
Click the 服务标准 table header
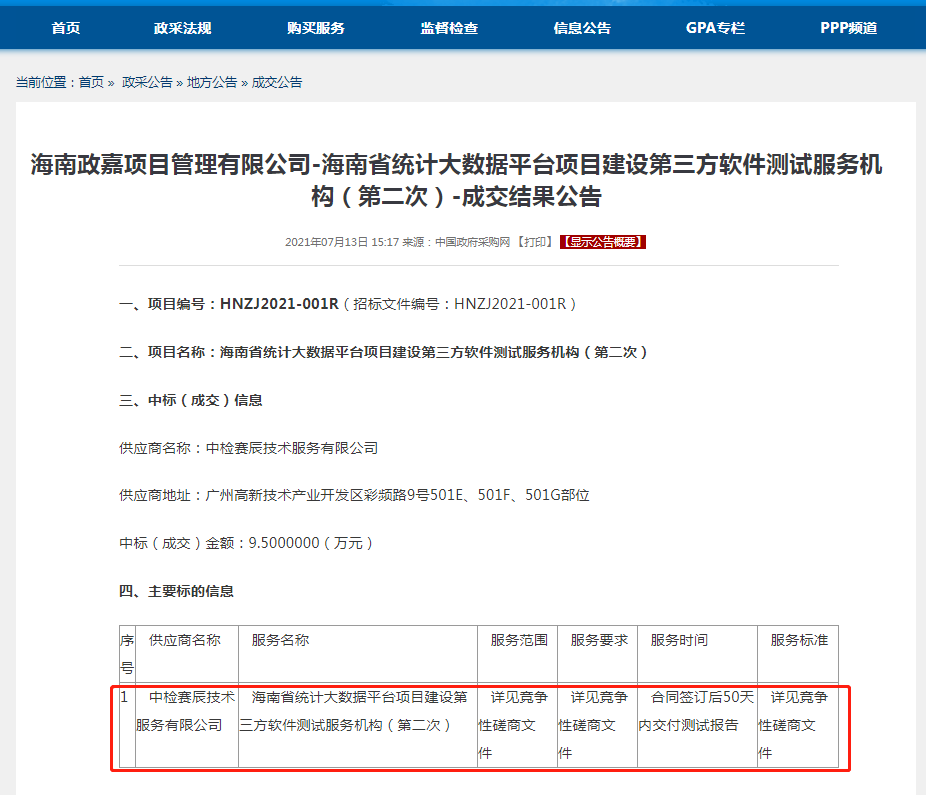tap(798, 654)
